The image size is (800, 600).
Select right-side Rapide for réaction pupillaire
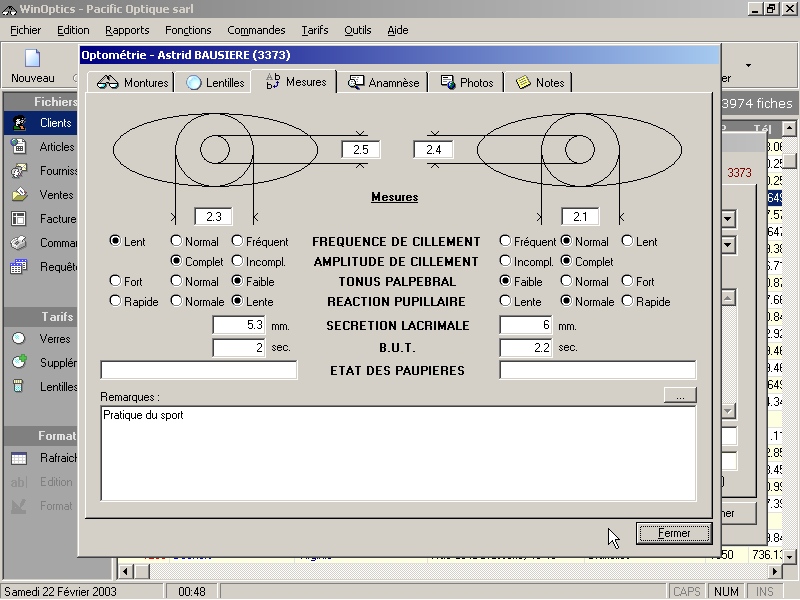click(x=627, y=302)
